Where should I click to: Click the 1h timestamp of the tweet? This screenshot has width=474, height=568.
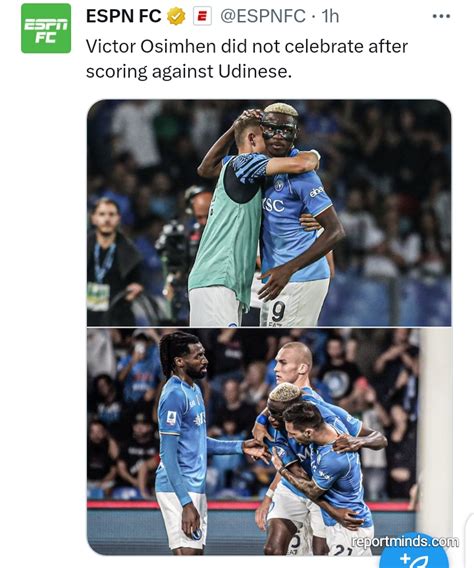click(x=330, y=16)
